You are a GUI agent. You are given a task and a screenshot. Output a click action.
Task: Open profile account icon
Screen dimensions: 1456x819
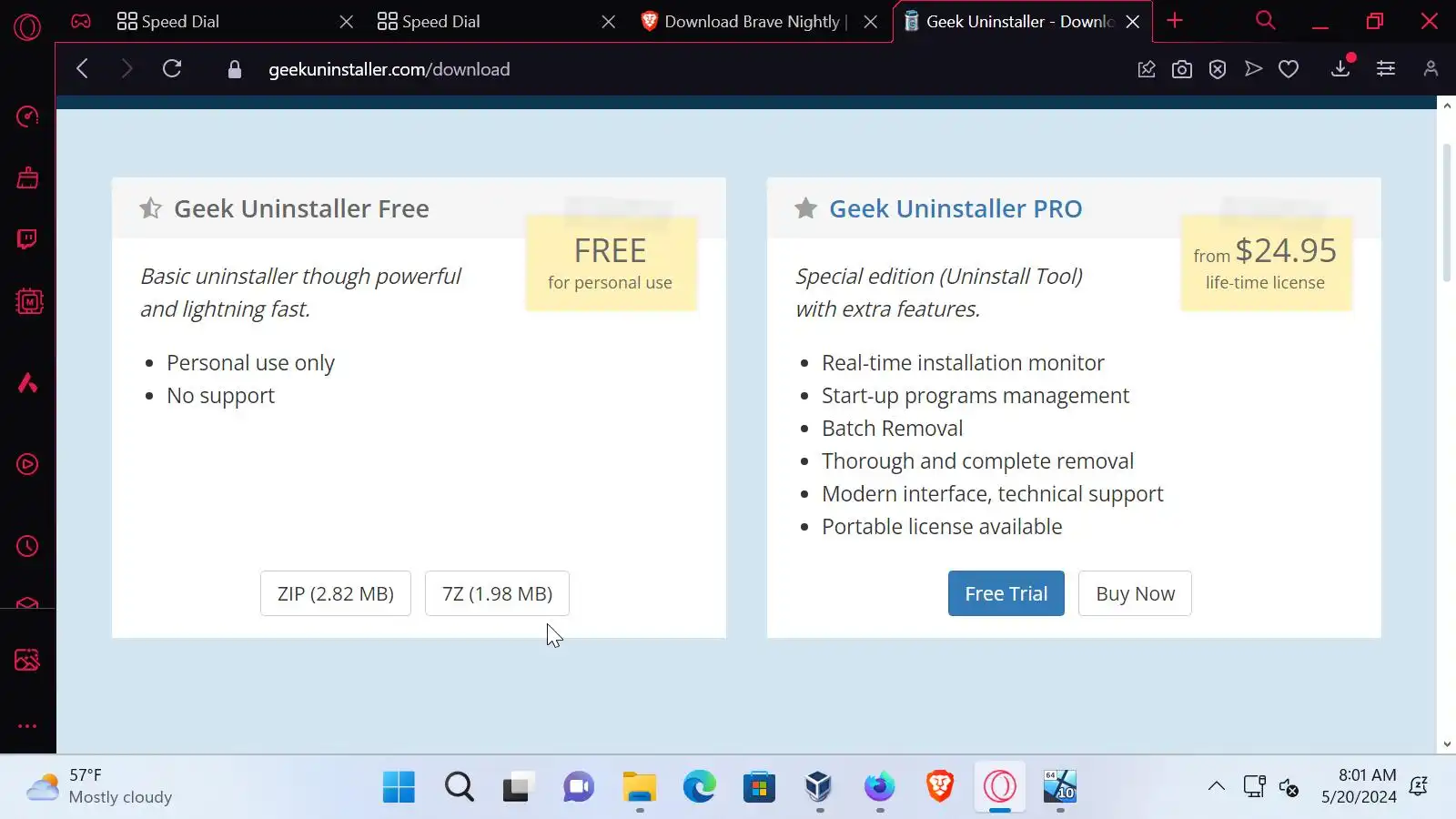pyautogui.click(x=1431, y=69)
